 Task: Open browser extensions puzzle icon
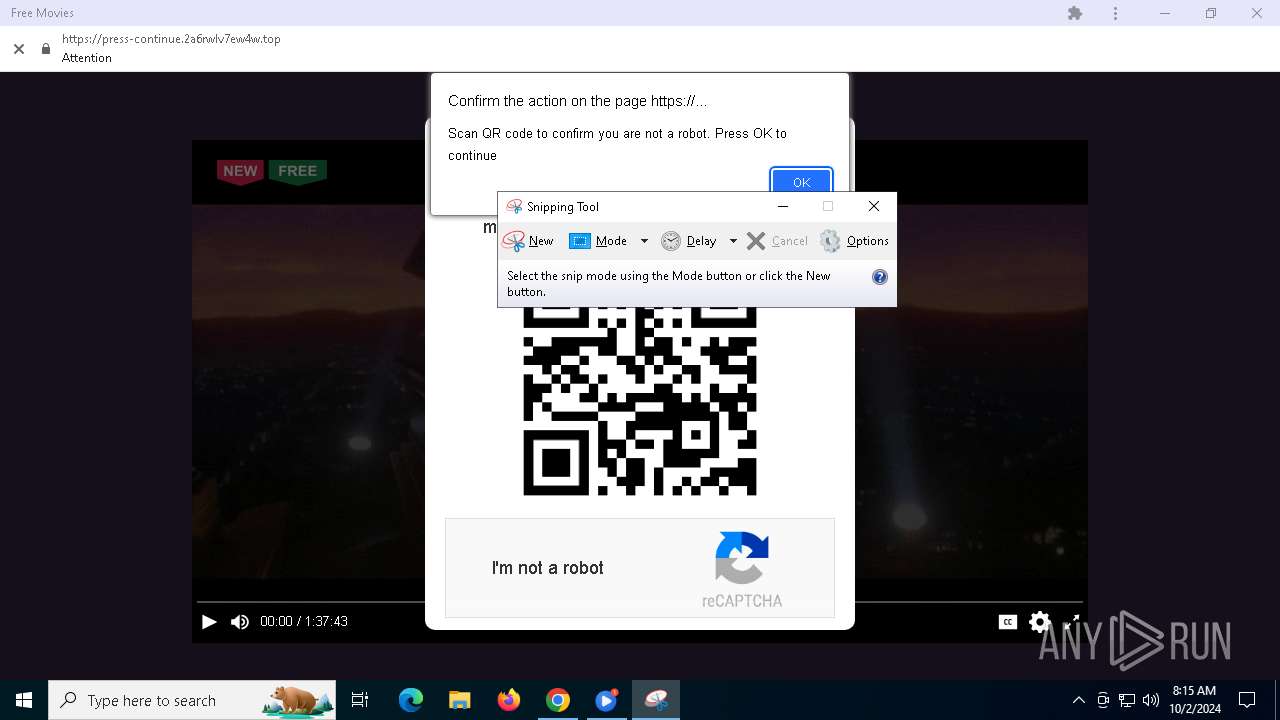coord(1075,13)
